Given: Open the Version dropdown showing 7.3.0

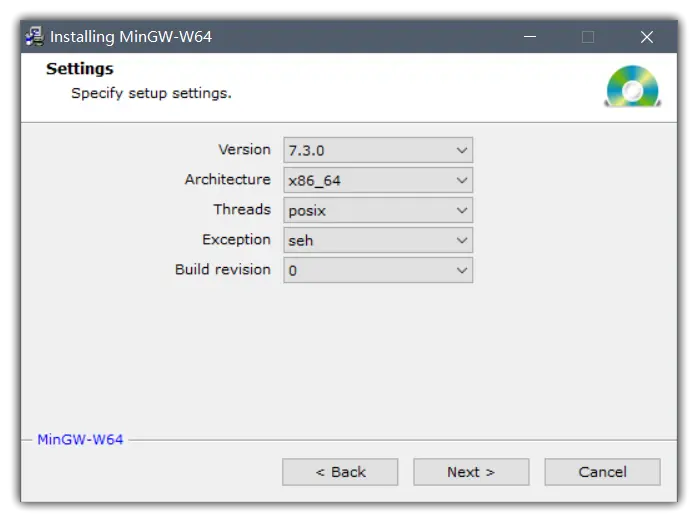Looking at the screenshot, I should pos(378,150).
